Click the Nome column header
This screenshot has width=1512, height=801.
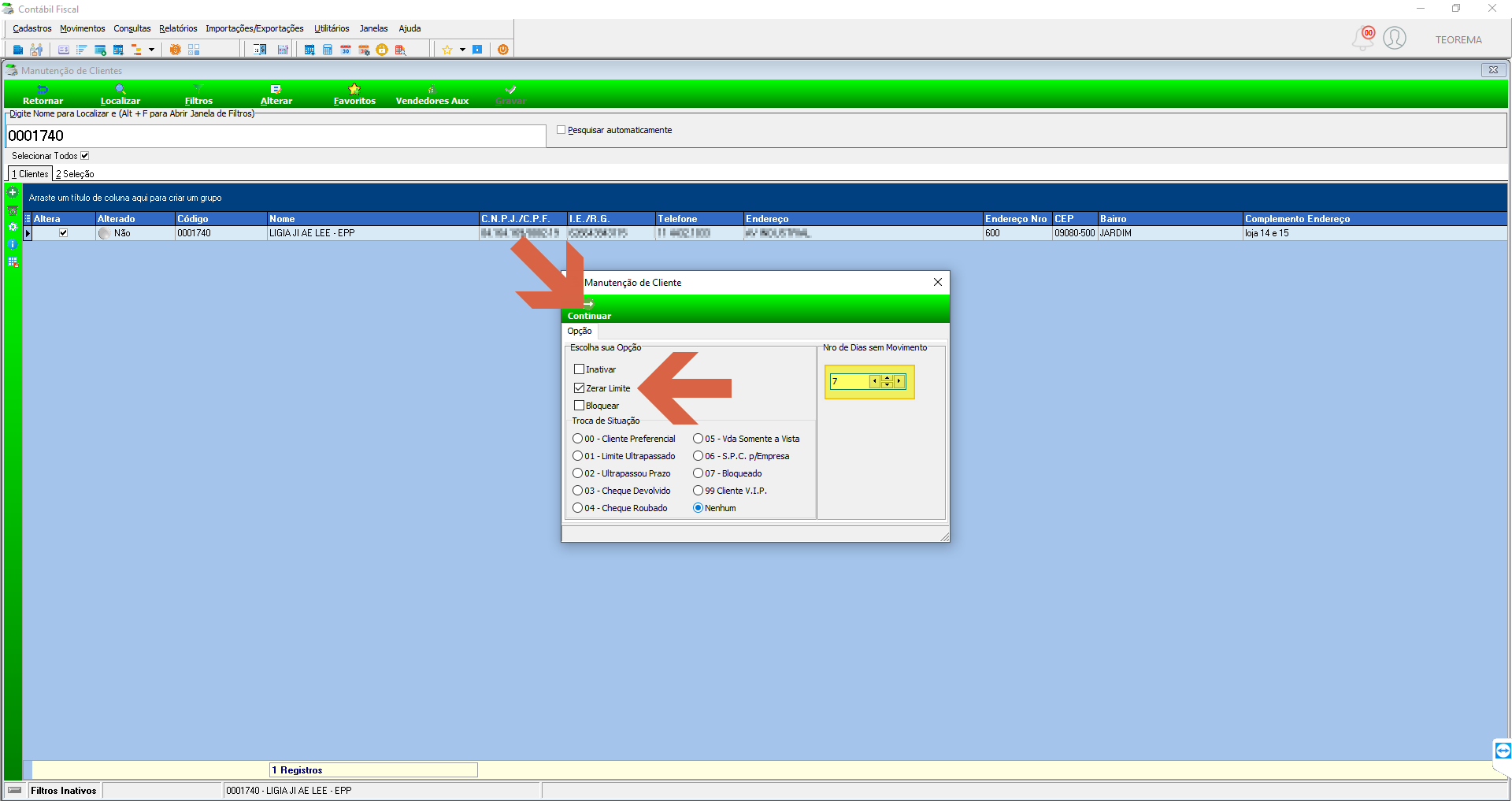pyautogui.click(x=373, y=219)
